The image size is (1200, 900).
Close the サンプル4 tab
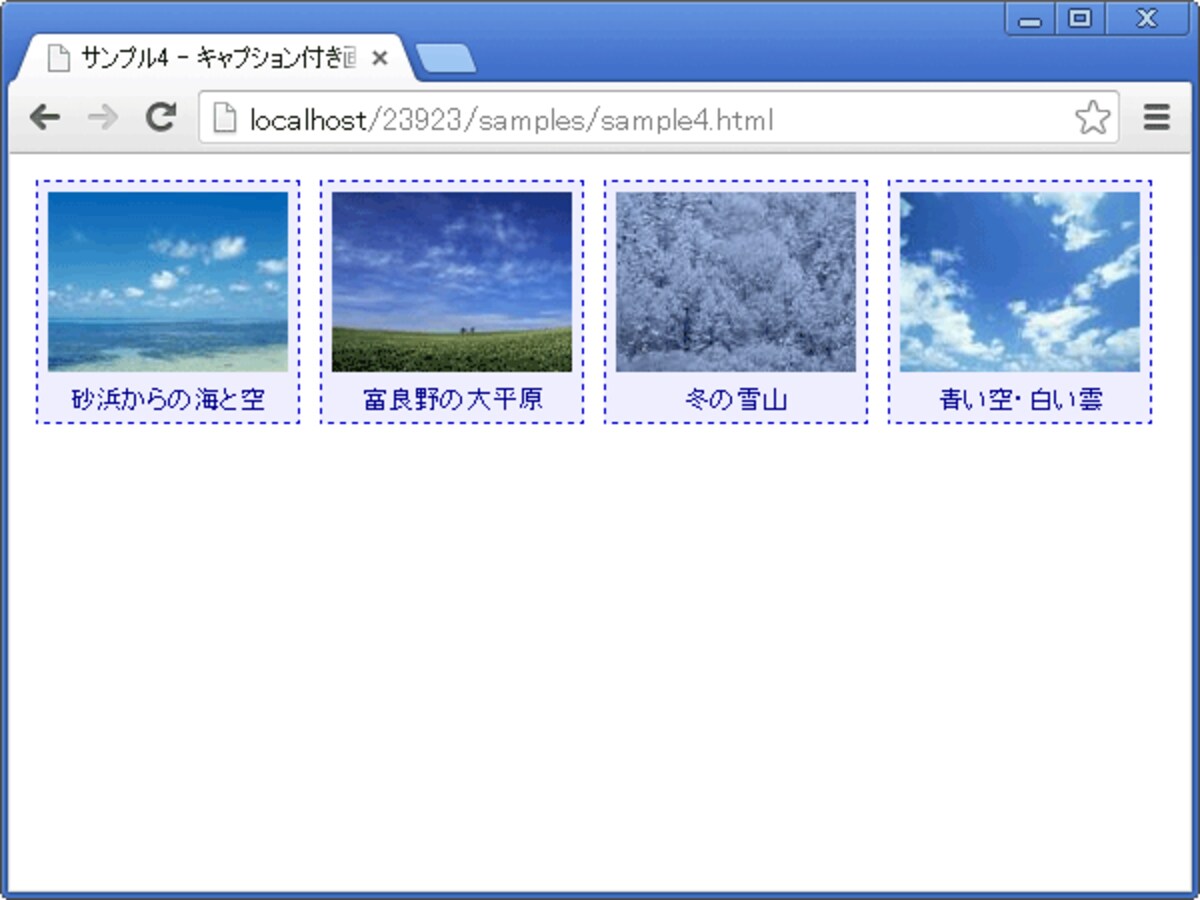[x=379, y=58]
